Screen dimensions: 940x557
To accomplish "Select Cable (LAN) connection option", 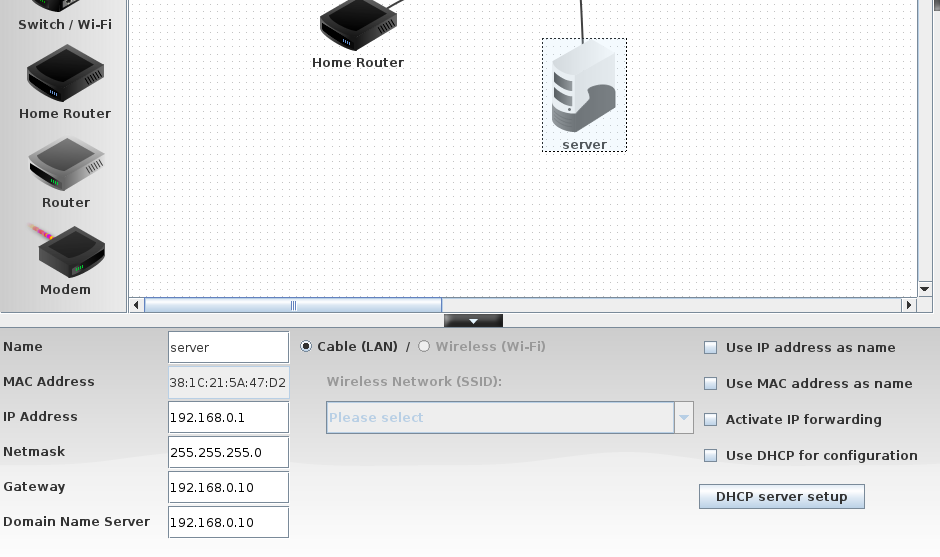I will [306, 347].
